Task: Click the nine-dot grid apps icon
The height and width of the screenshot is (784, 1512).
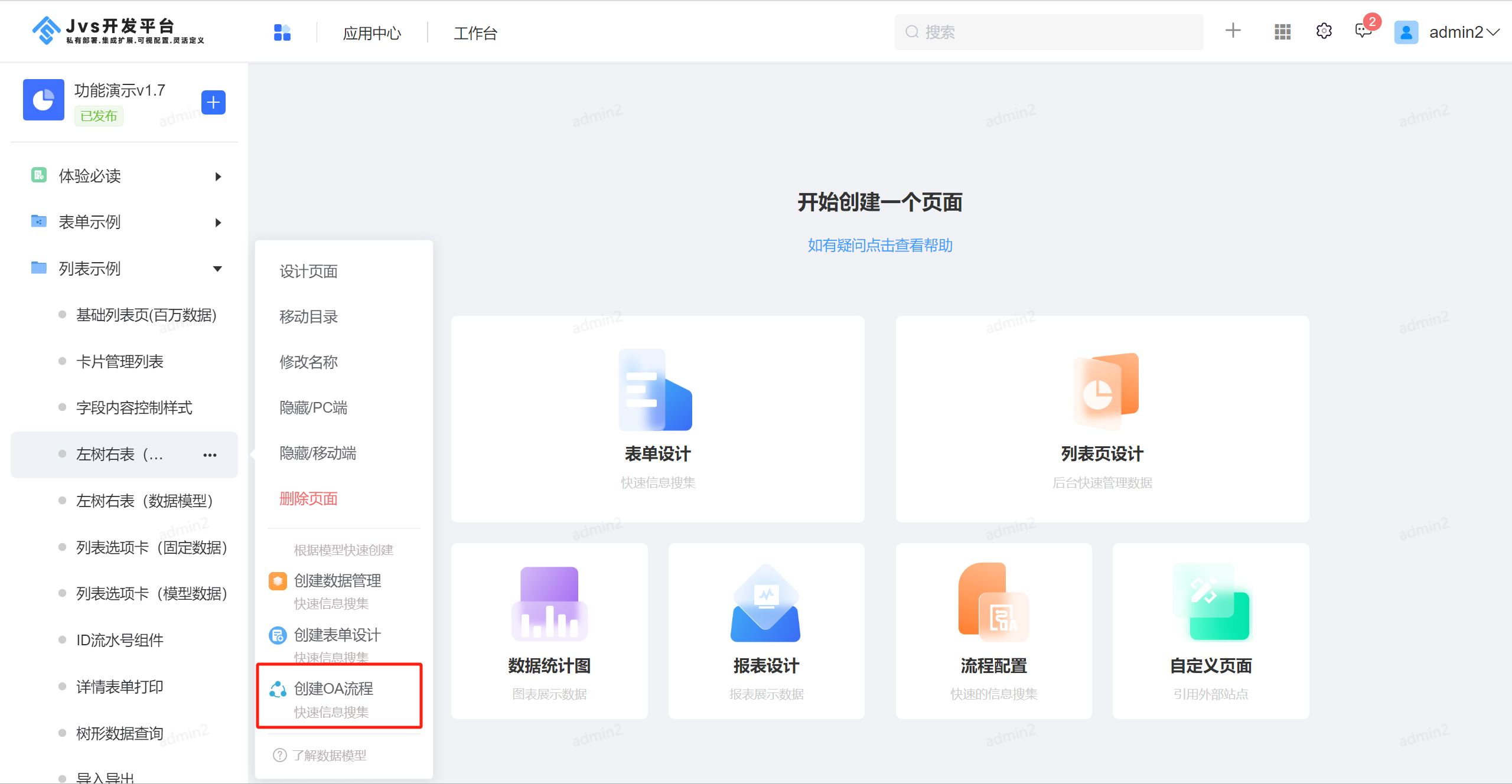Action: point(1282,31)
